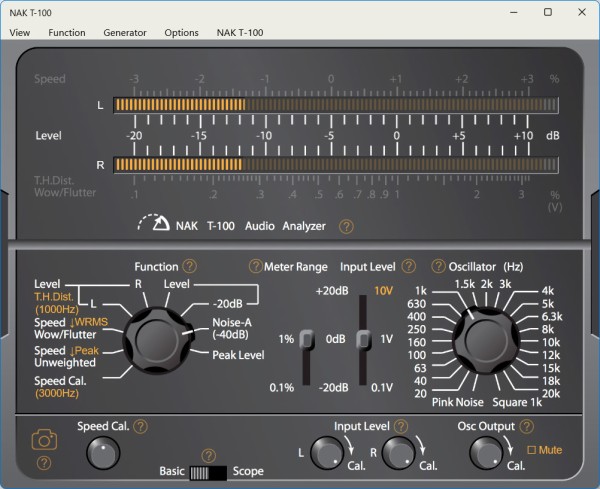Image resolution: width=600 pixels, height=489 pixels.
Task: Click the Input Level slider handle
Action: pos(364,339)
